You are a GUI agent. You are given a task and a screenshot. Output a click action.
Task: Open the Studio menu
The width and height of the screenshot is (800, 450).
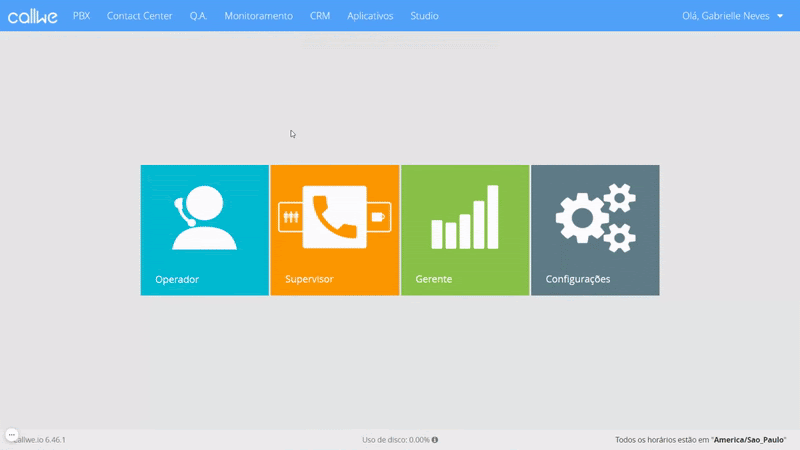pyautogui.click(x=424, y=16)
